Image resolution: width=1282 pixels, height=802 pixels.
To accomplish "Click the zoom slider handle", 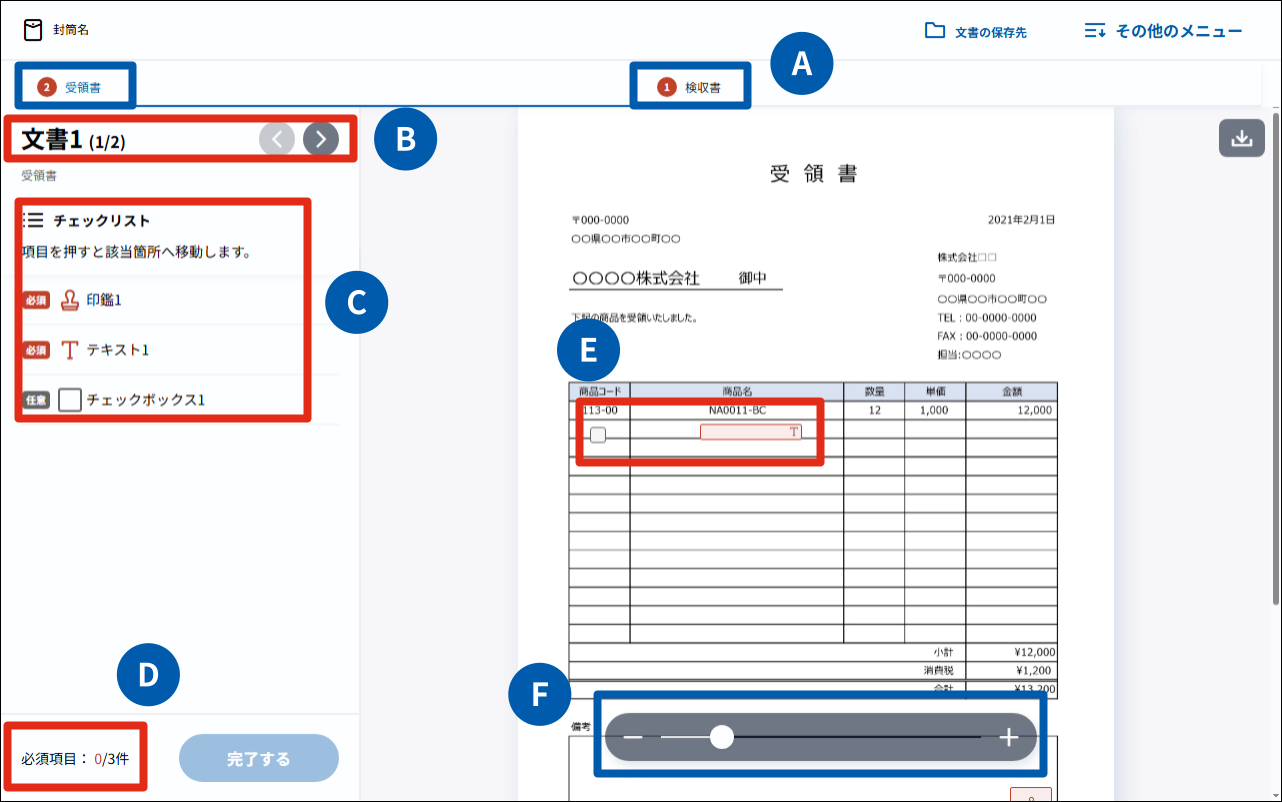I will 721,738.
